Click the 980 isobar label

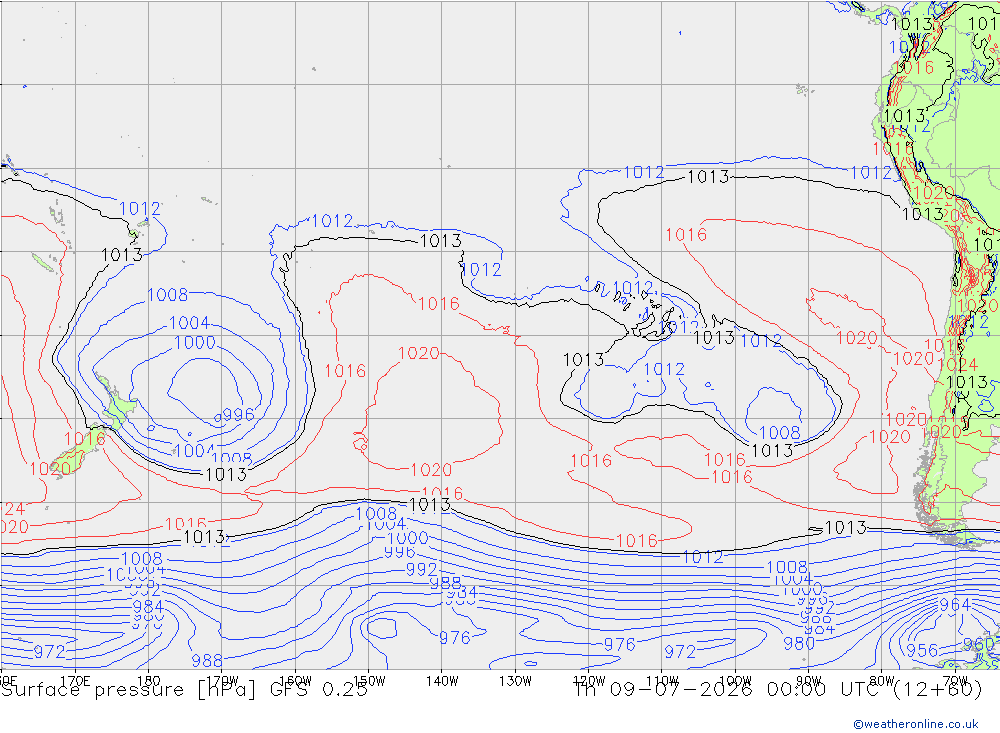(x=799, y=643)
